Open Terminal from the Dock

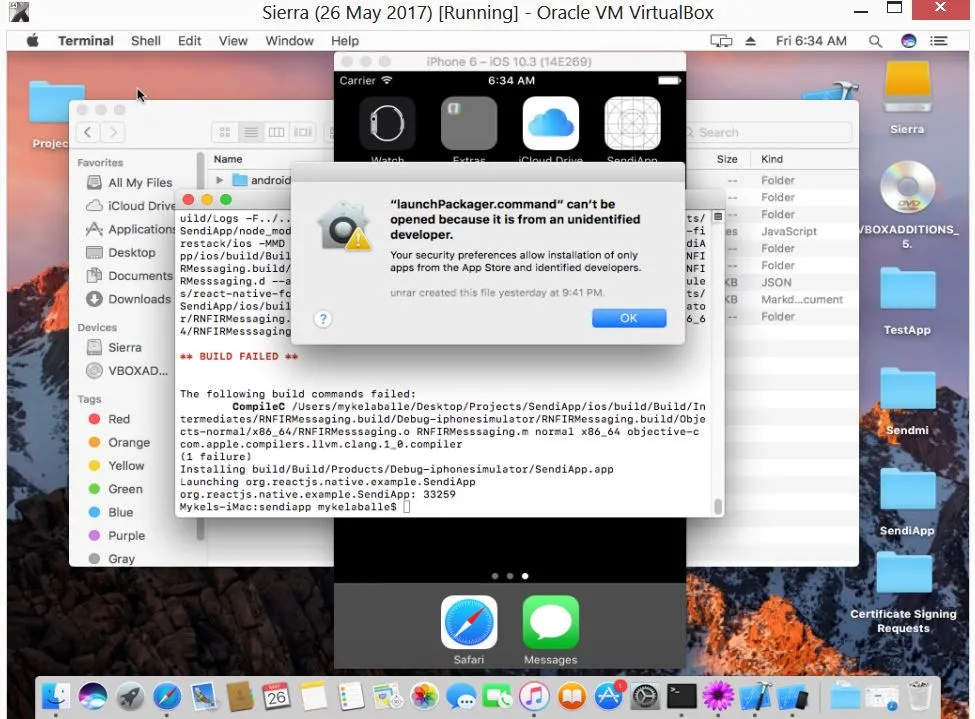tap(682, 696)
